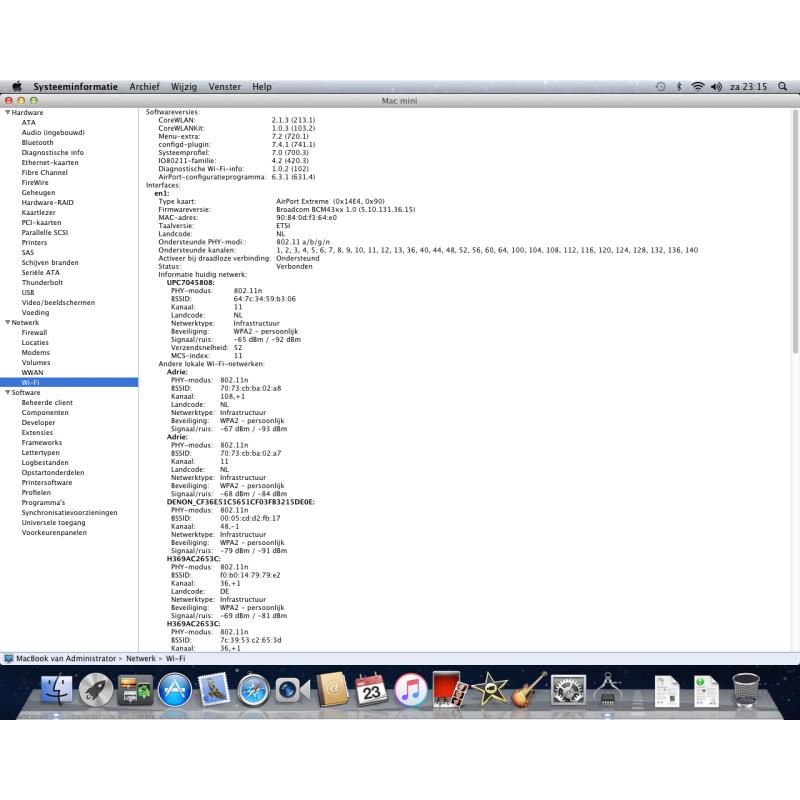Viewport: 800px width, 800px height.
Task: Open the Trash in the dock
Action: pos(745,690)
